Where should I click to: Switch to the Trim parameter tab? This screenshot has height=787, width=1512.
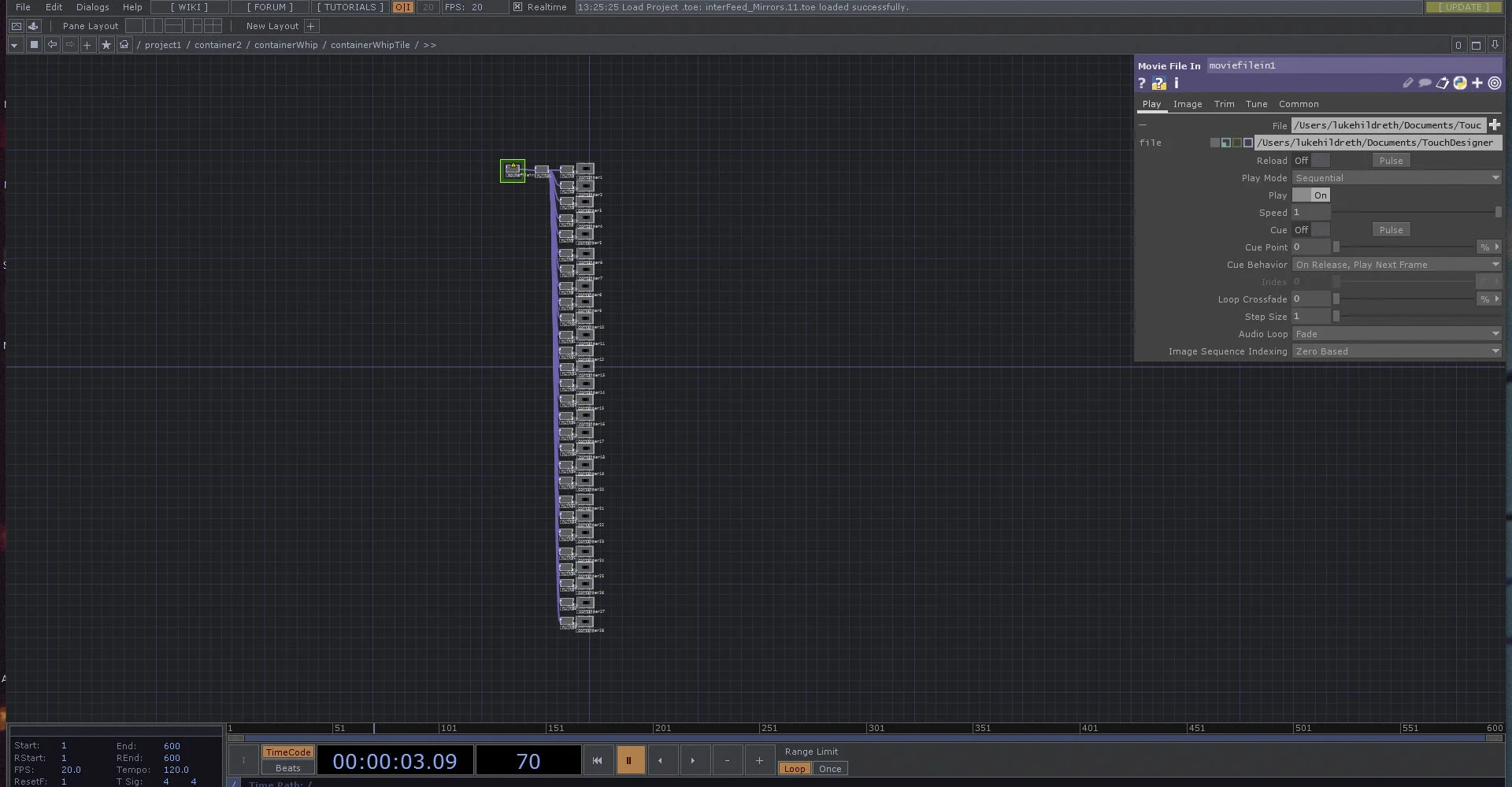coord(1225,104)
